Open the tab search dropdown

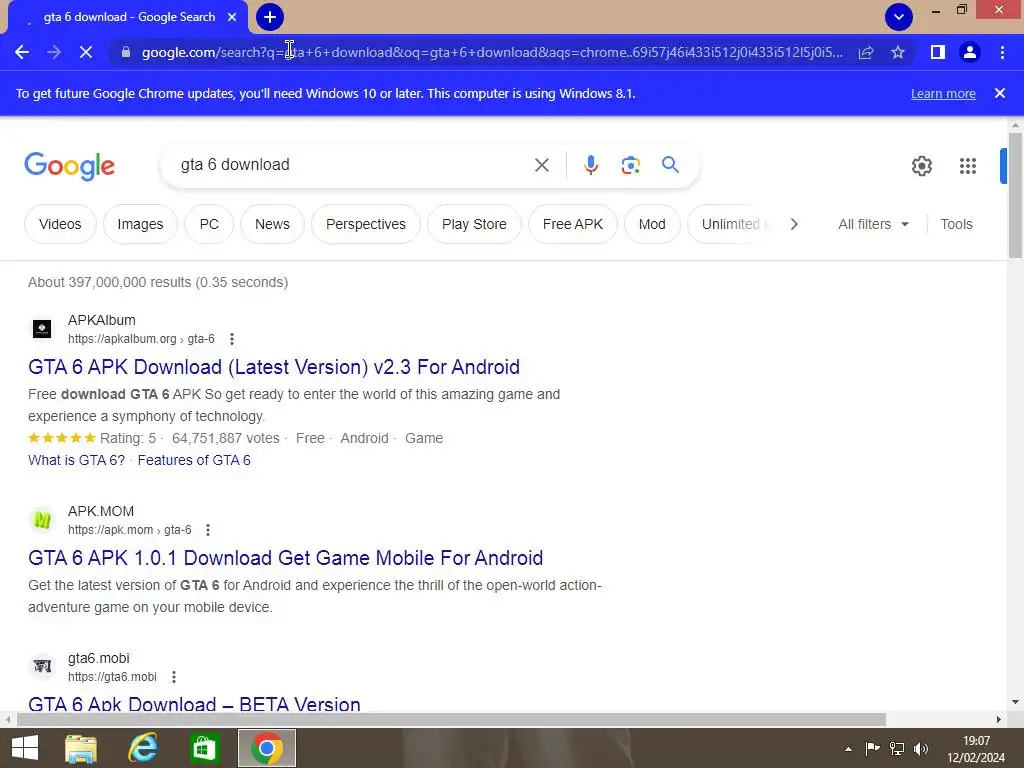899,17
